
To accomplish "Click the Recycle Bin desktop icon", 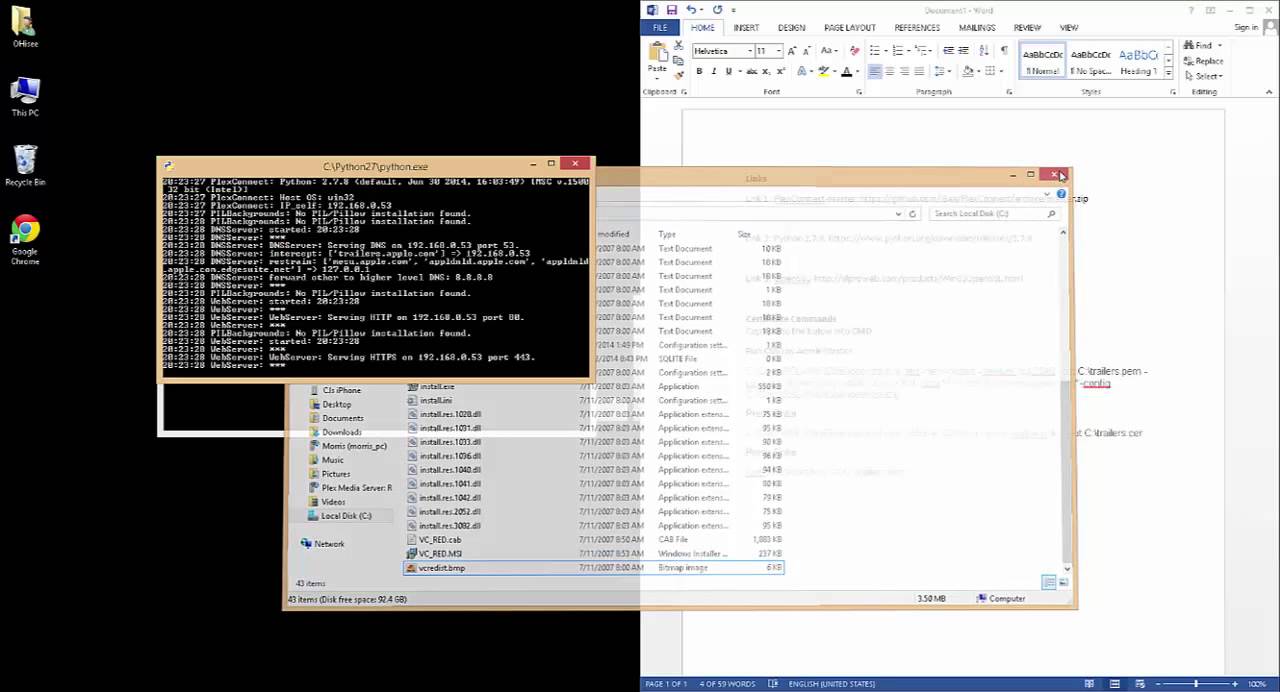I will pos(25,166).
